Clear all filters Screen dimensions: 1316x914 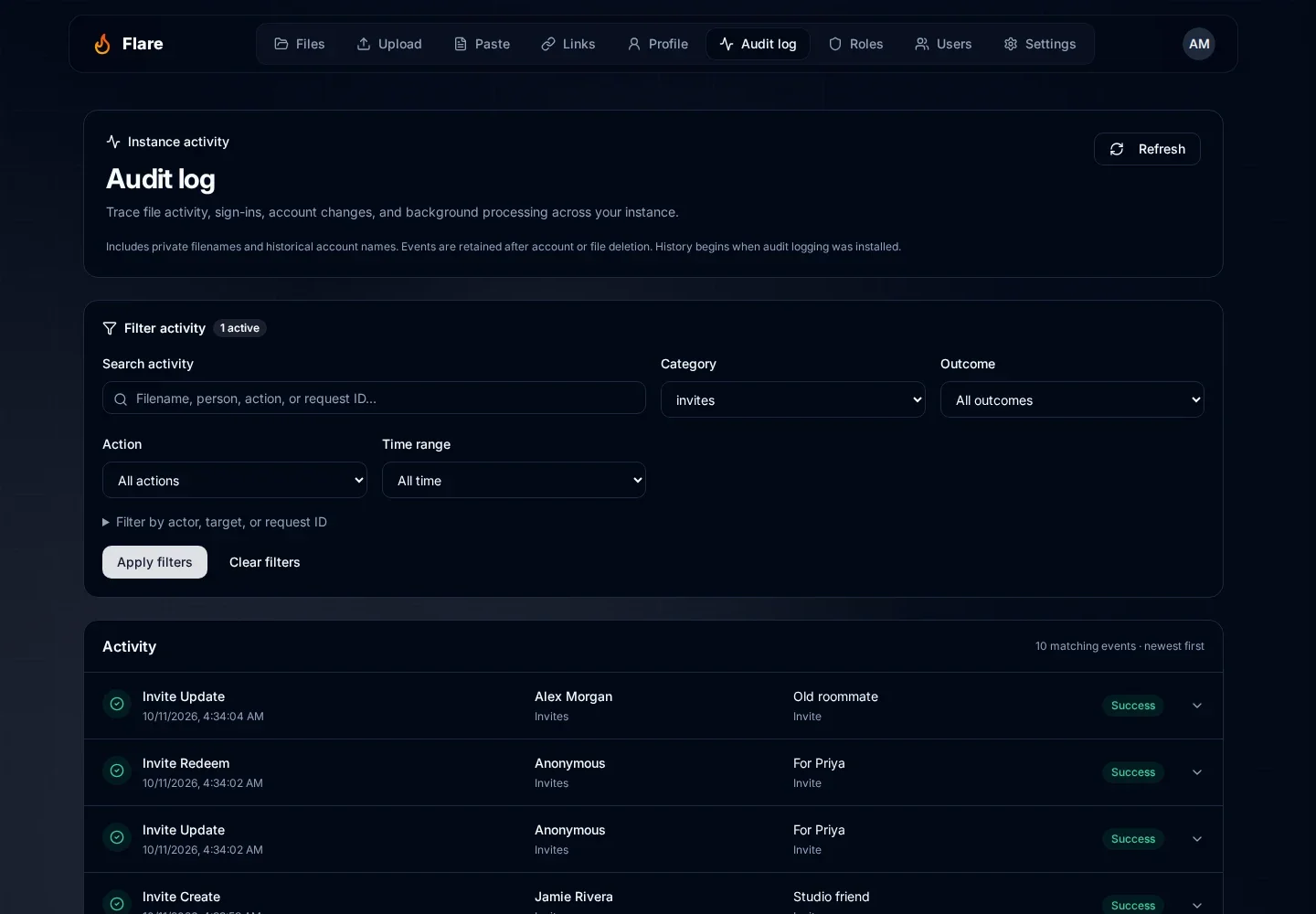(x=265, y=562)
